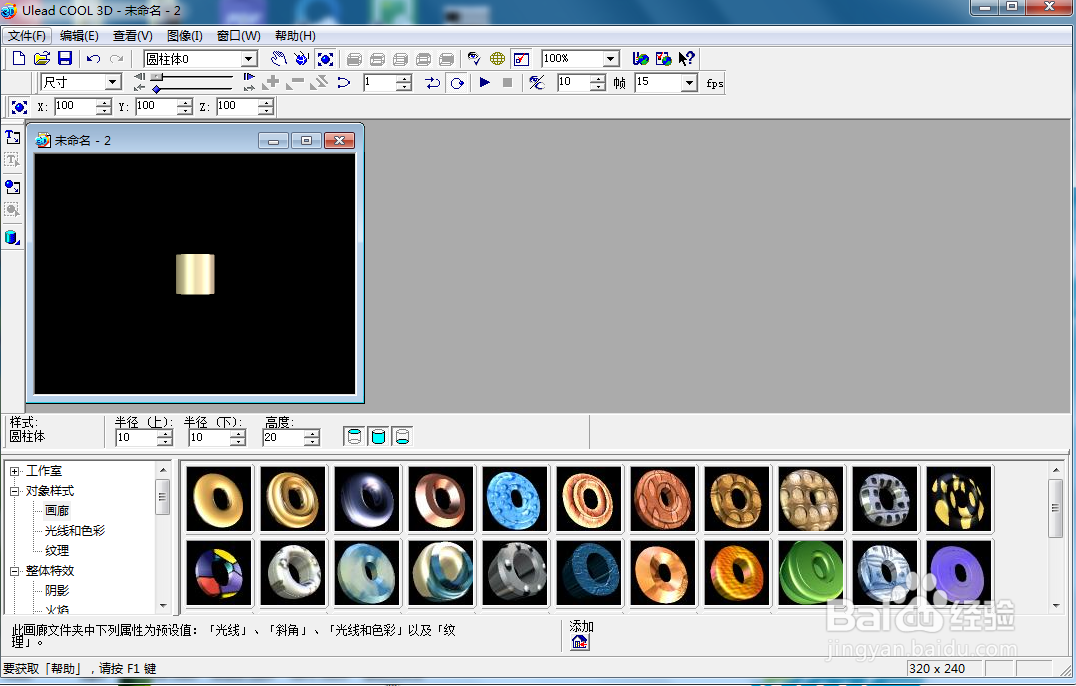The width and height of the screenshot is (1076, 686).
Task: Select 阴影 in the tree
Action: pos(57,591)
